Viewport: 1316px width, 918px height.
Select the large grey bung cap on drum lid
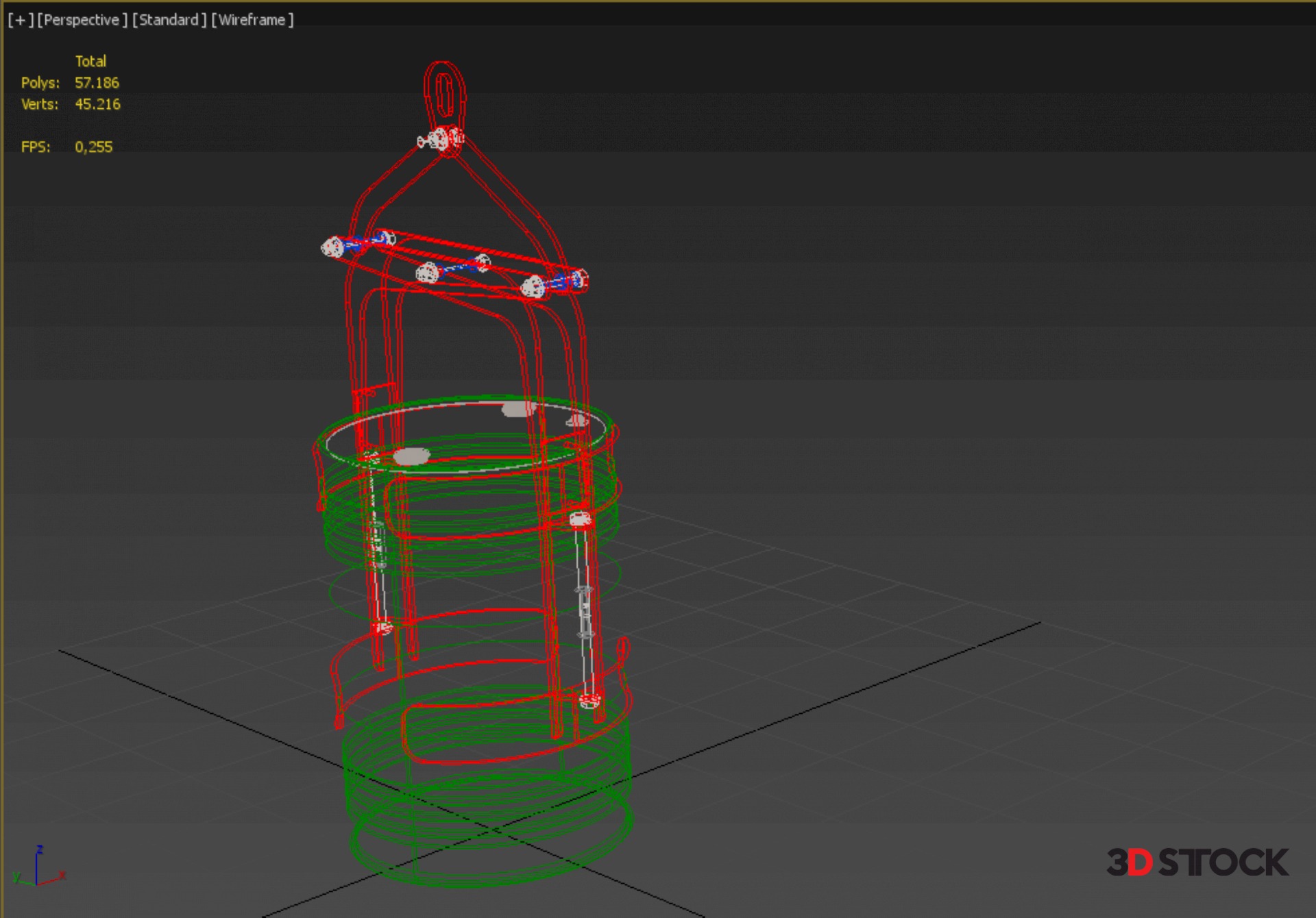[411, 456]
